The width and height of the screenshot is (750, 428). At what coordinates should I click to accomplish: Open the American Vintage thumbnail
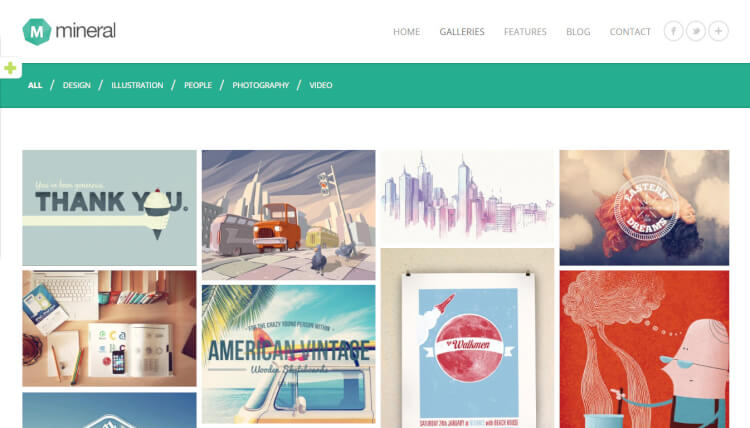pos(289,354)
